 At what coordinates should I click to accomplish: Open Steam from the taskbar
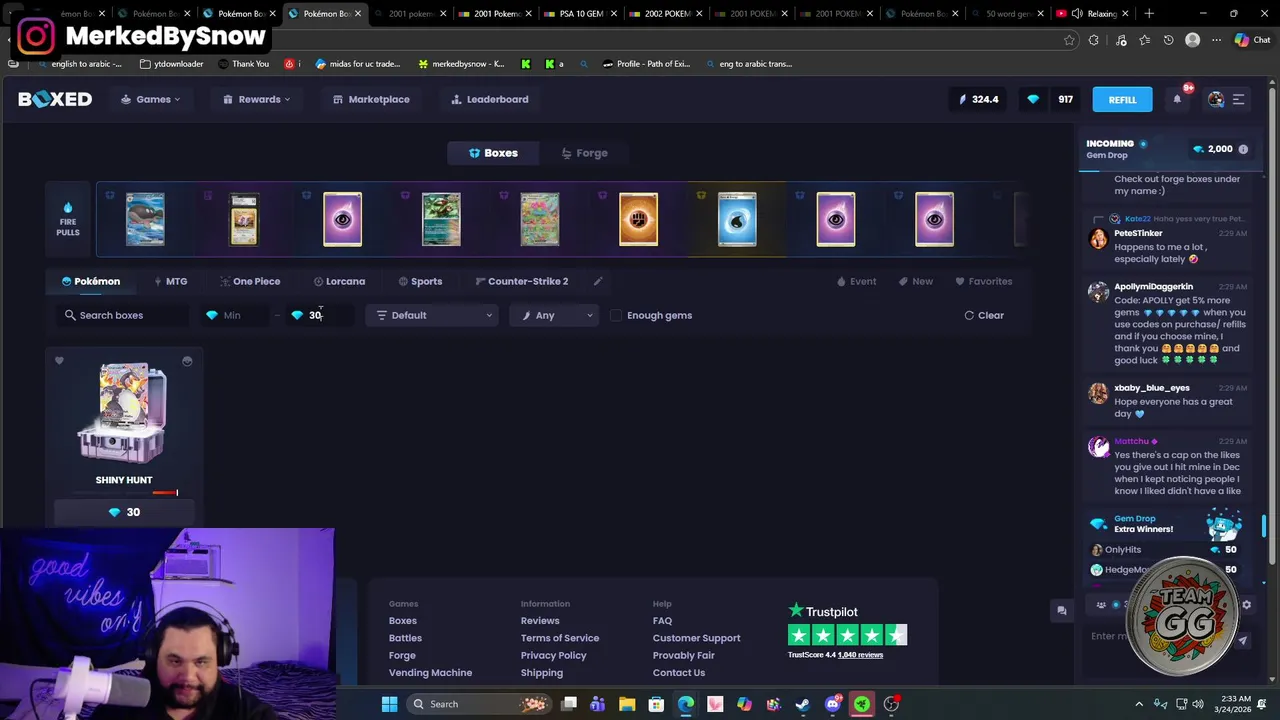pyautogui.click(x=802, y=704)
